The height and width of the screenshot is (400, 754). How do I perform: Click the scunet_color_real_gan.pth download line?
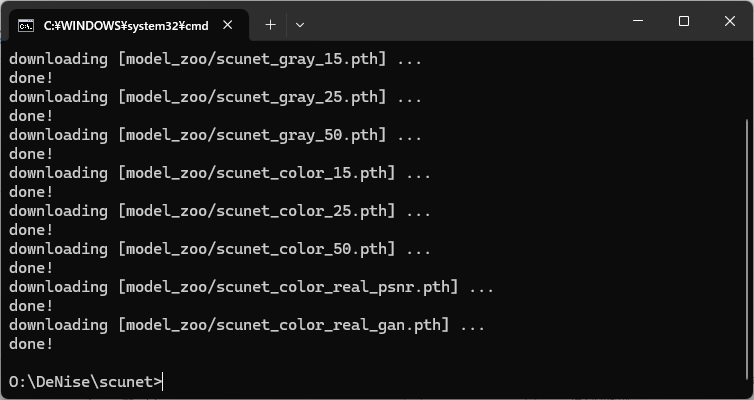(247, 325)
